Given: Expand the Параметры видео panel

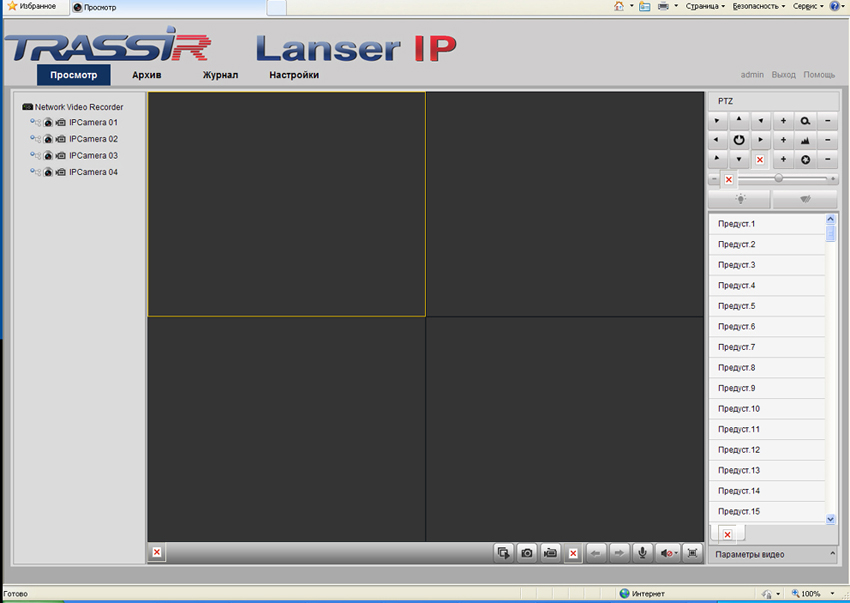Looking at the screenshot, I should tap(774, 554).
